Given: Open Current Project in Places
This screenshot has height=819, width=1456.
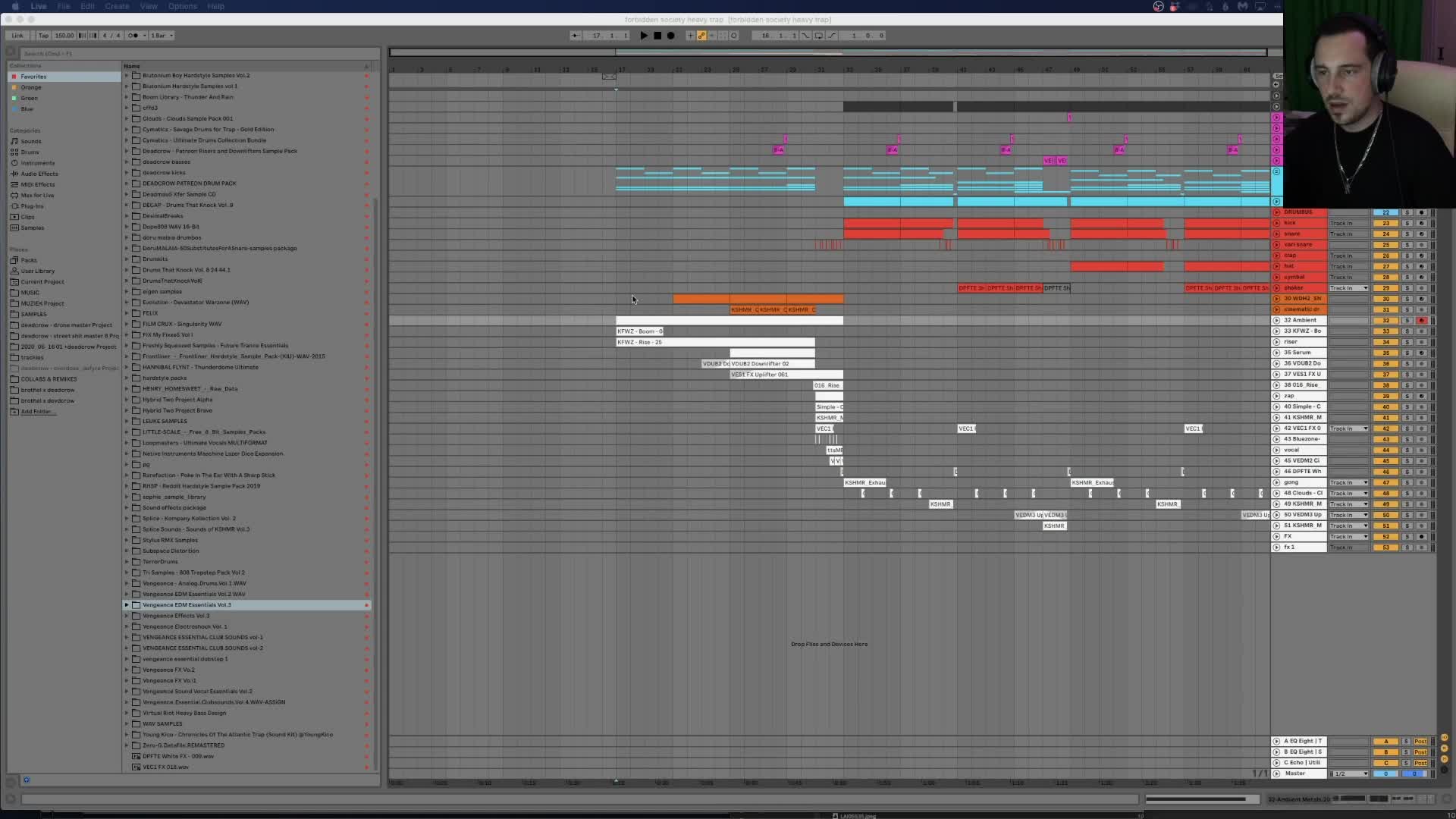Looking at the screenshot, I should tap(42, 281).
